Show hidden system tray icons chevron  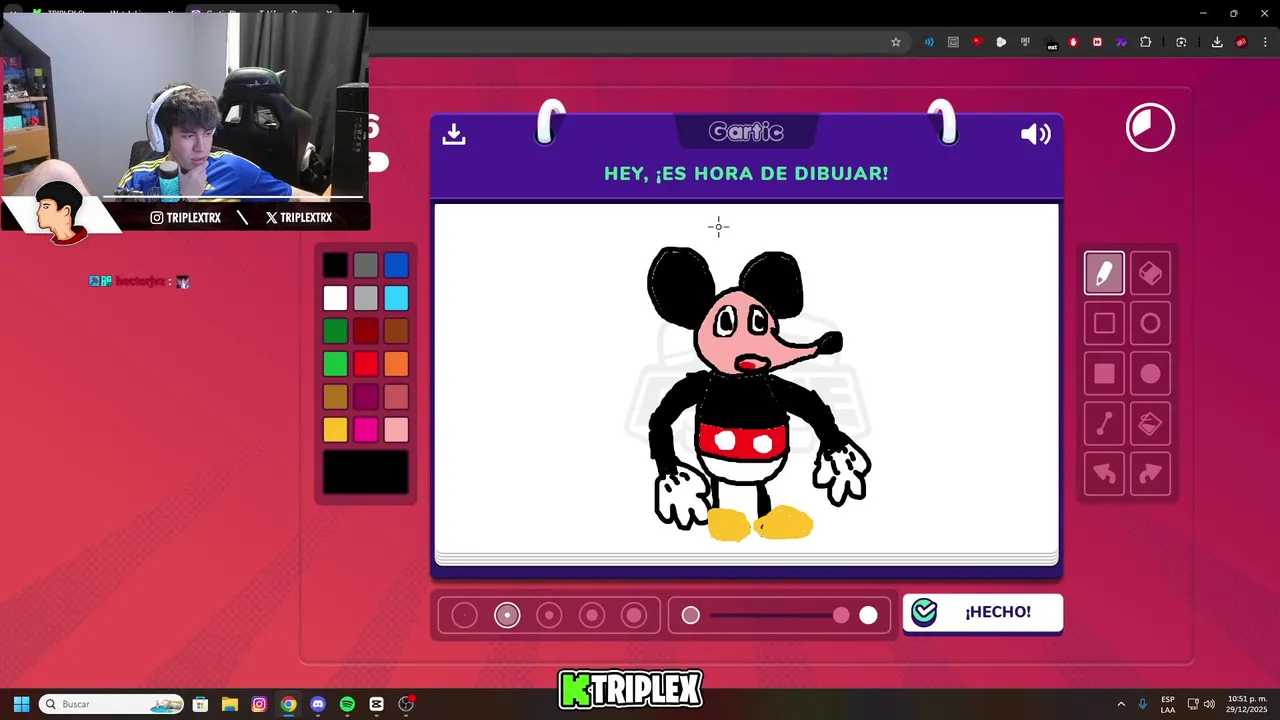1121,704
